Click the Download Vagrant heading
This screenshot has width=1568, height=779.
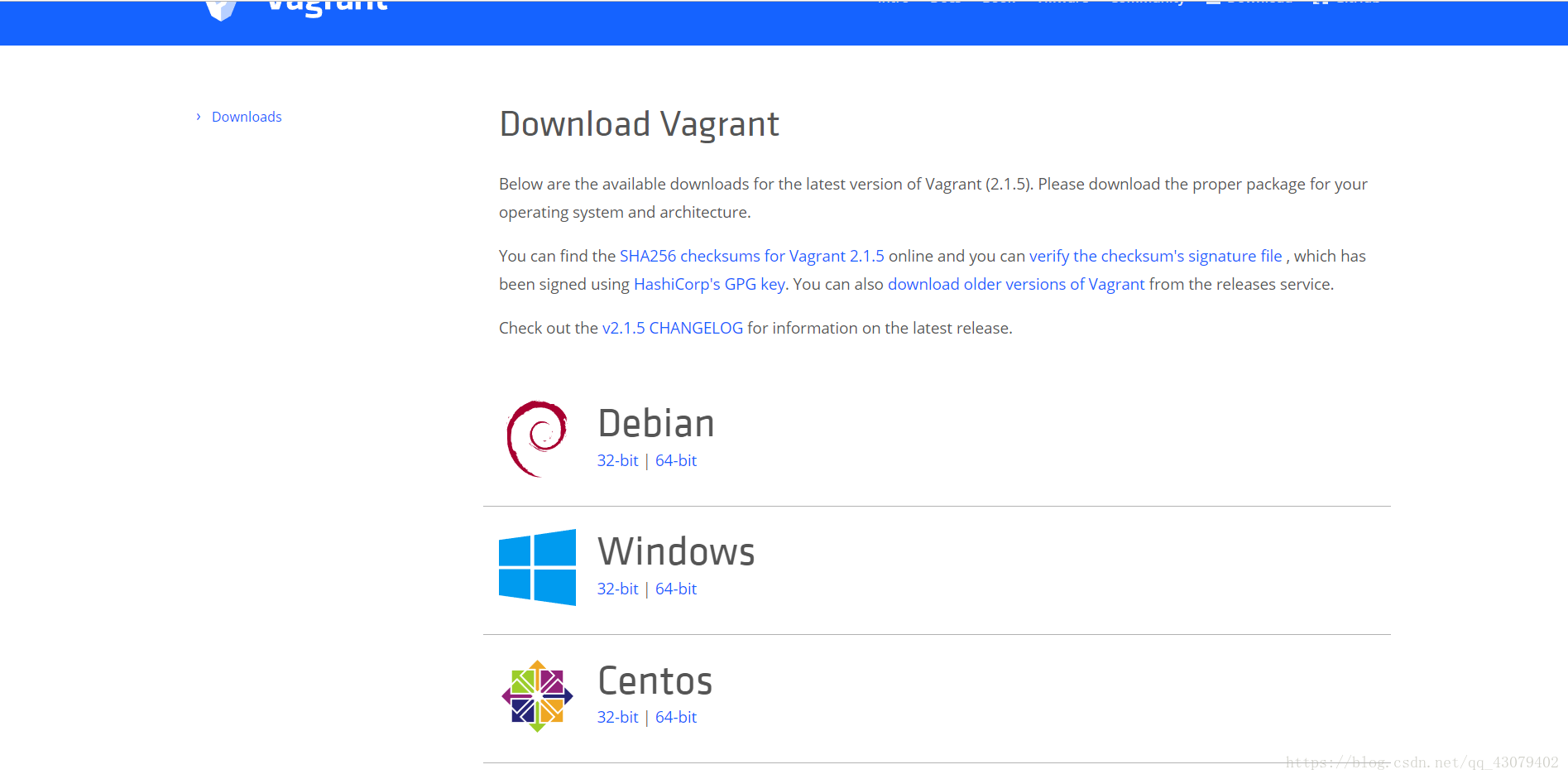coord(639,125)
